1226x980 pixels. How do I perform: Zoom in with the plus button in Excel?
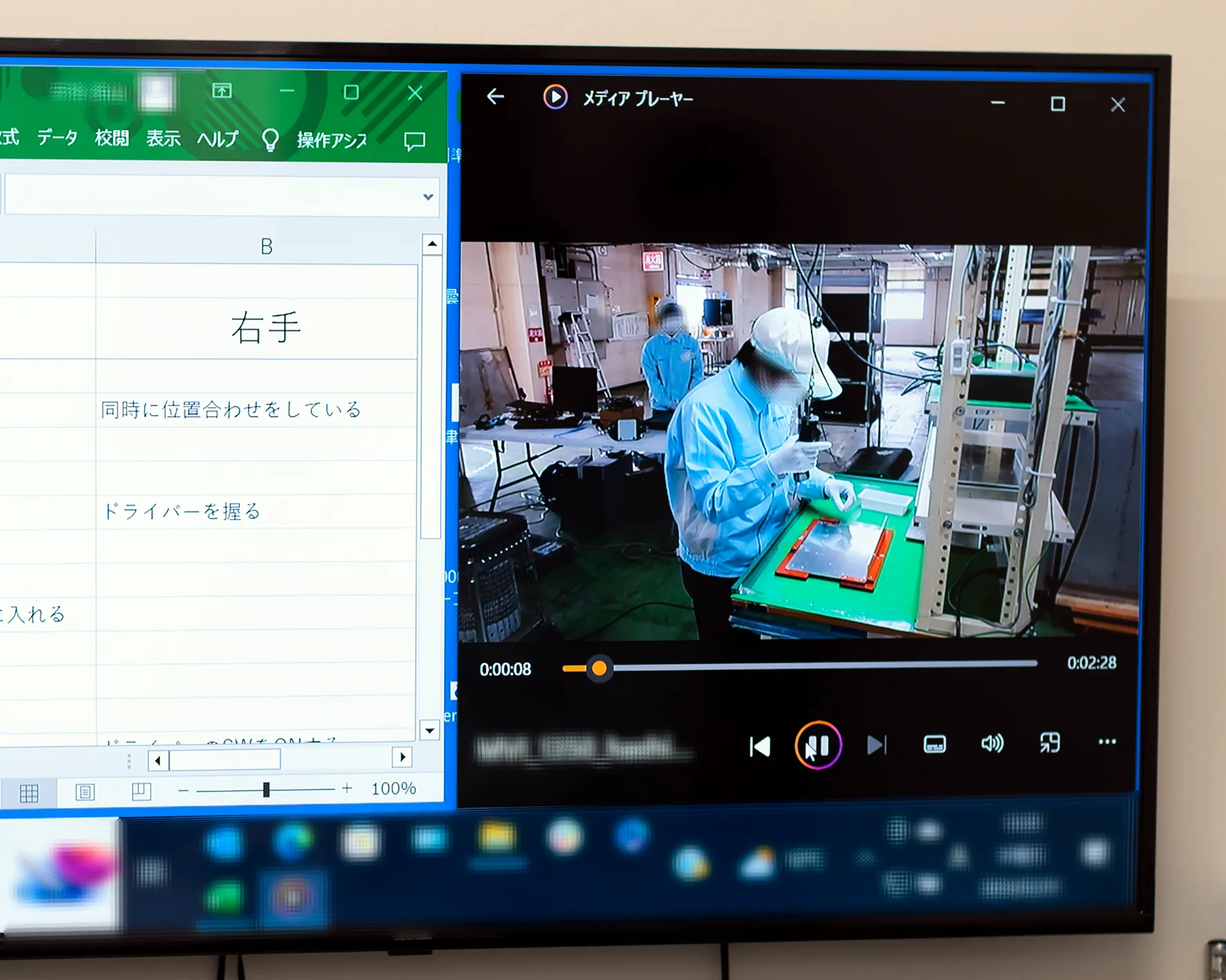[x=346, y=788]
